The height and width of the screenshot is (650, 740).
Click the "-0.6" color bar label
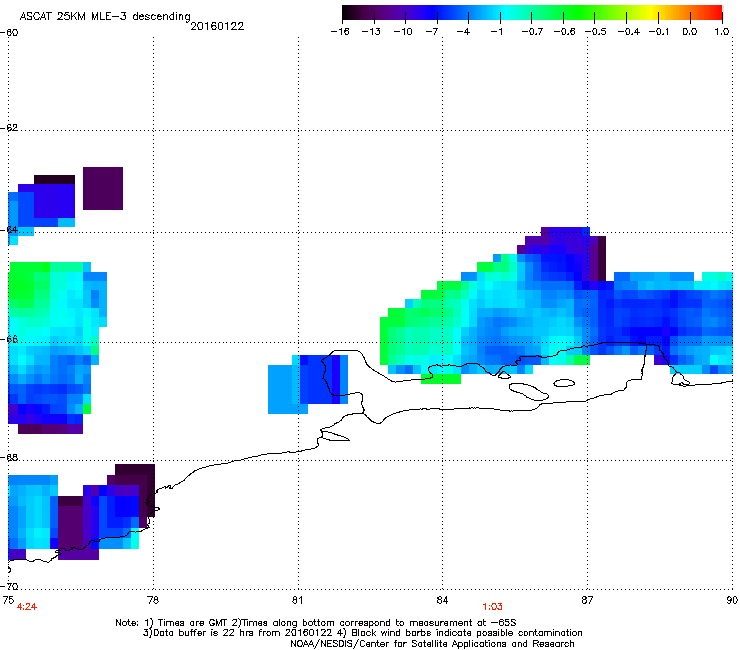564,32
